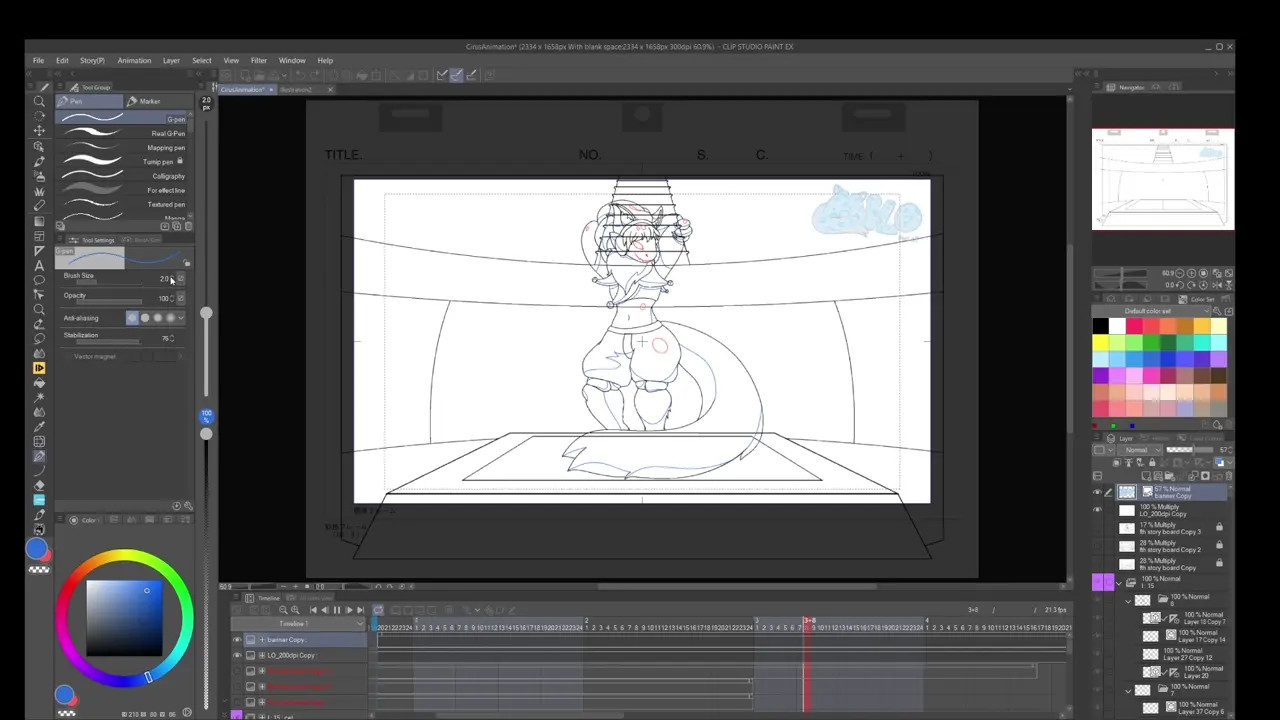
Task: Select the Gradient tool in left toolbar
Action: pos(39,222)
